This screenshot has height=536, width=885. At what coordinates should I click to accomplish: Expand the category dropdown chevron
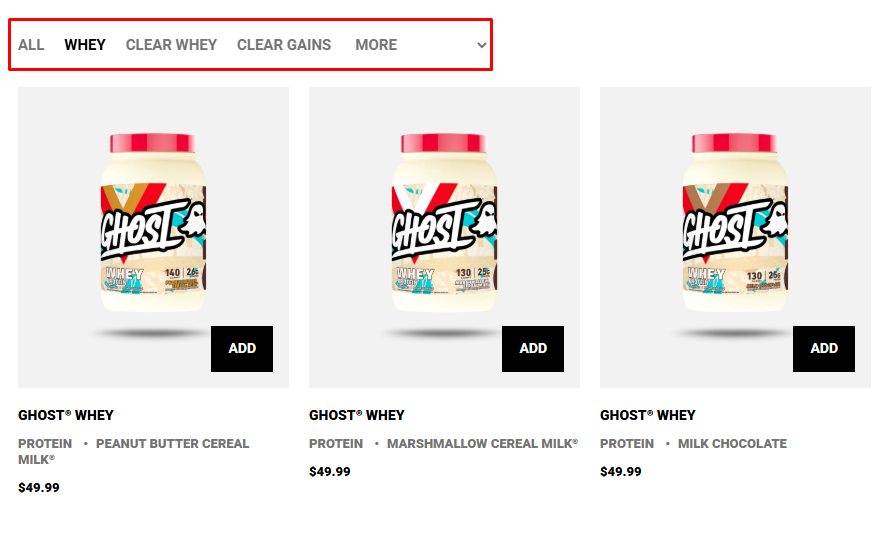tap(481, 45)
